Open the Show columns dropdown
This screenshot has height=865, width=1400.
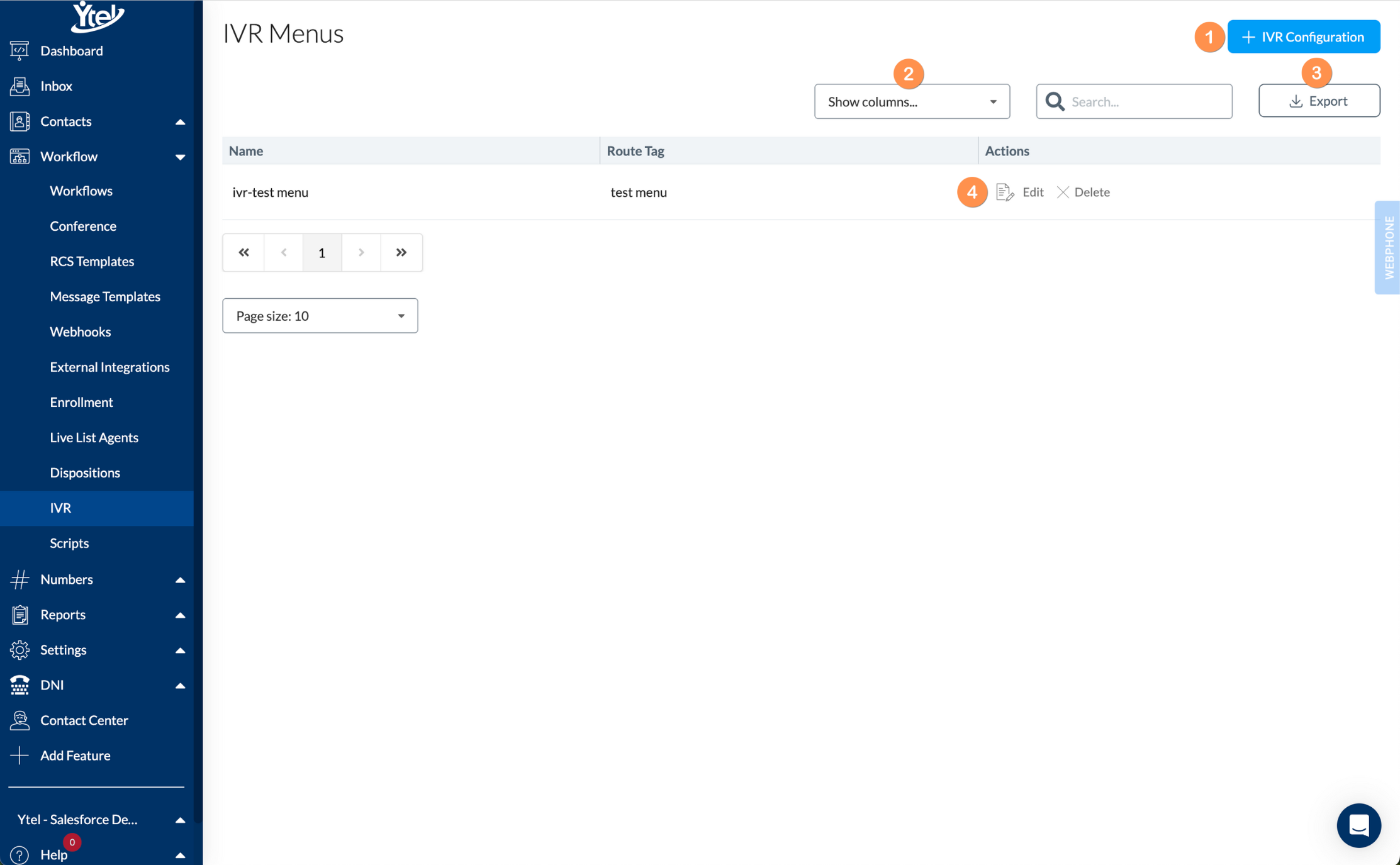pyautogui.click(x=911, y=102)
